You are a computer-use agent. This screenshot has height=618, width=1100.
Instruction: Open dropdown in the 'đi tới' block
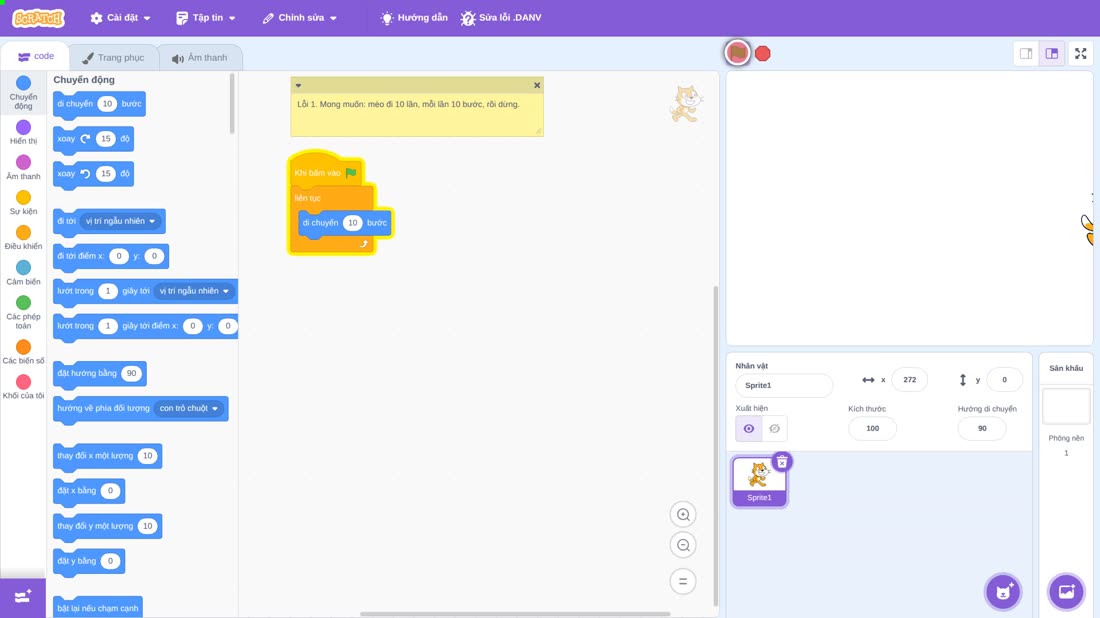pos(121,221)
